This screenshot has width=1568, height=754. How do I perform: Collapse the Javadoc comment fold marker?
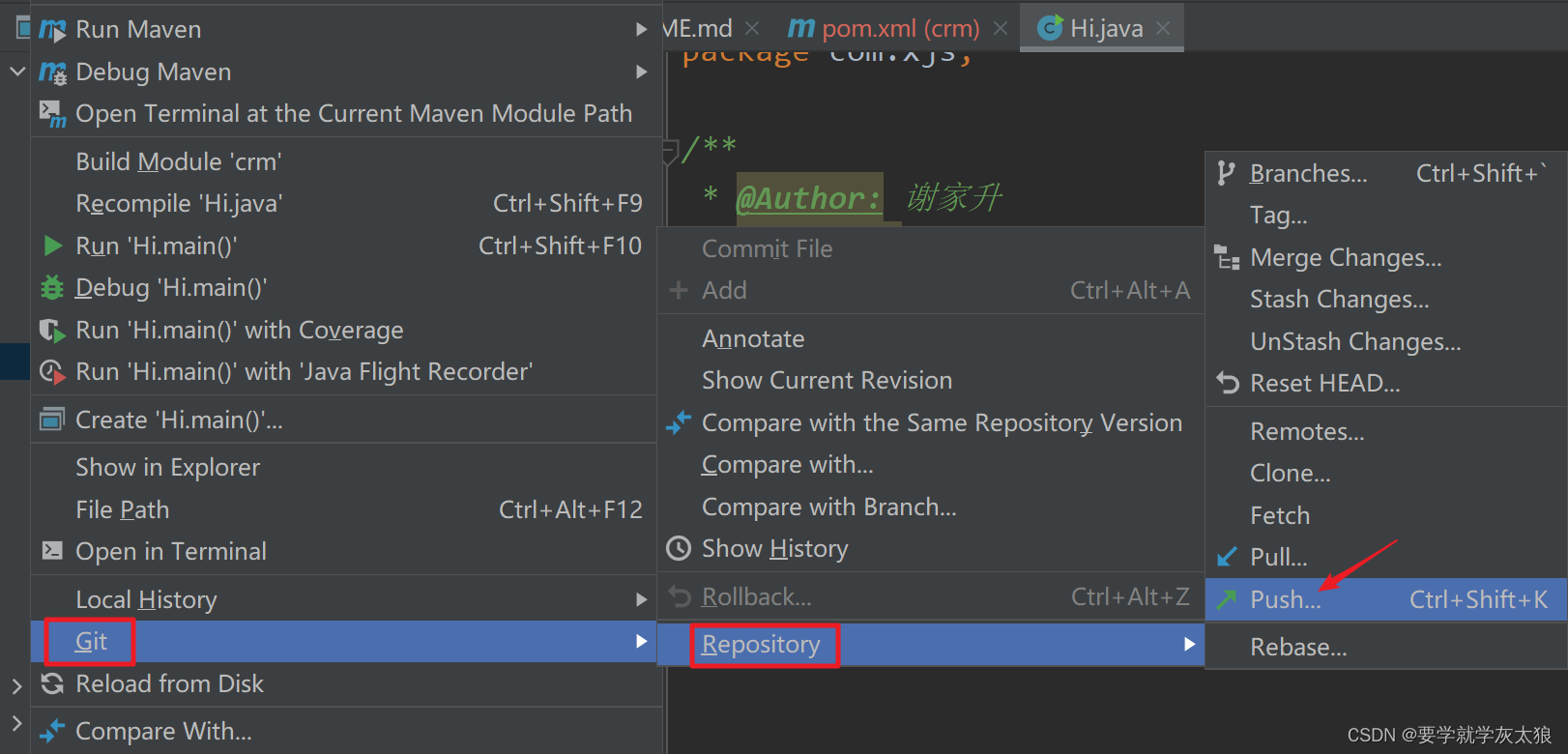[x=671, y=153]
